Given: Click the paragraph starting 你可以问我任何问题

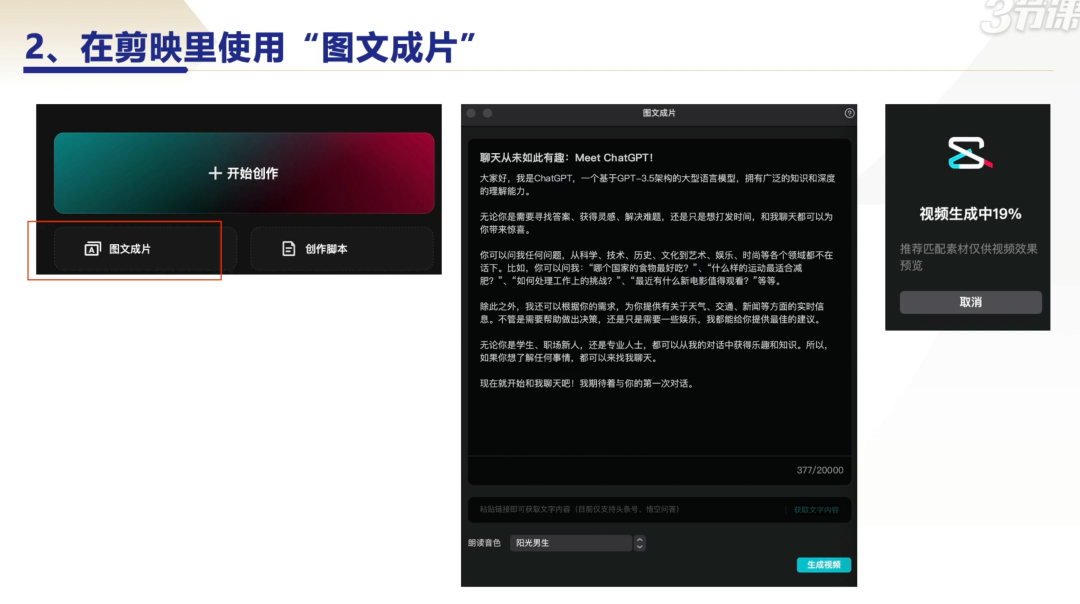Looking at the screenshot, I should 656,268.
